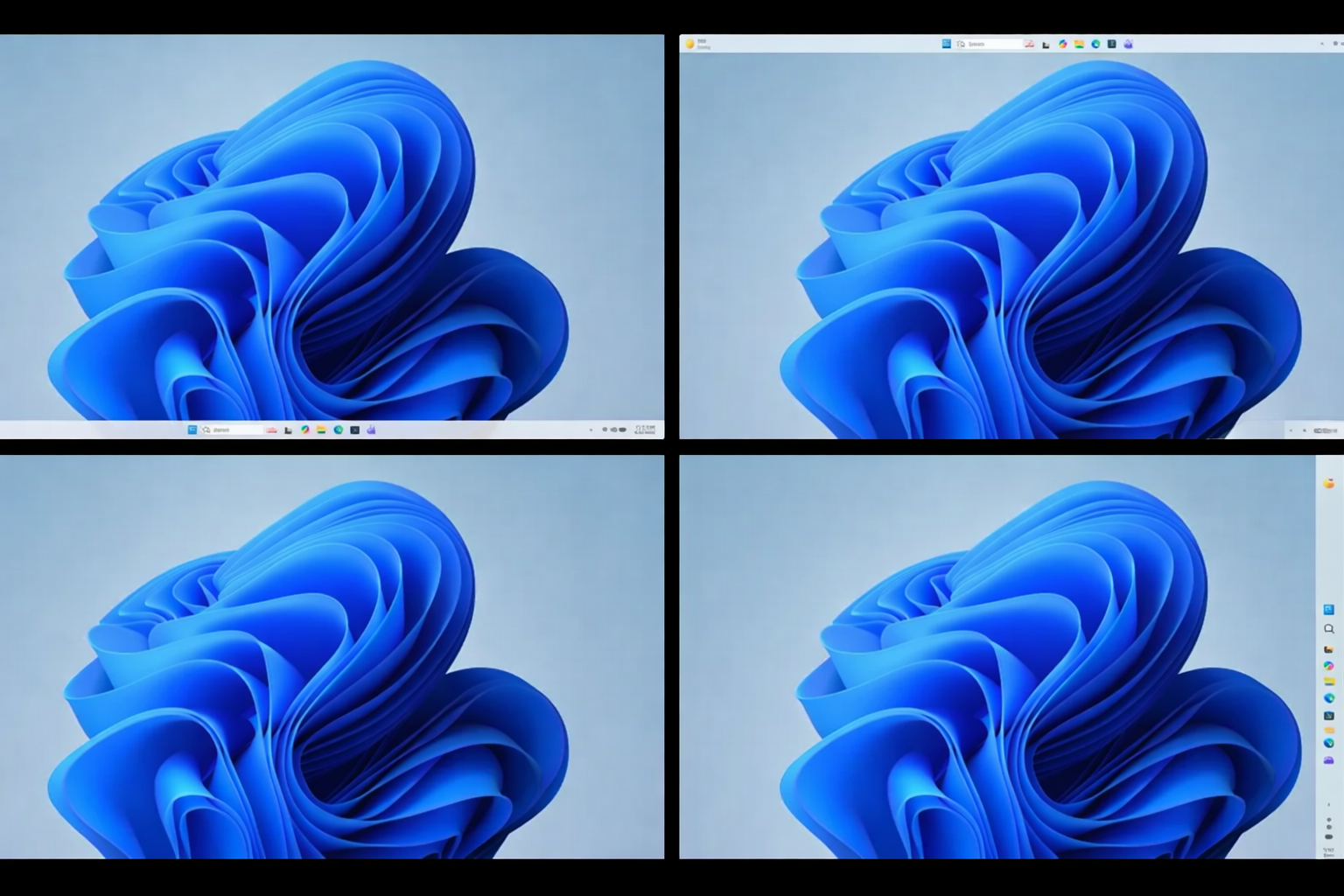Viewport: 1344px width, 896px height.
Task: Open the dark app icon in top taskbar
Action: (x=1112, y=44)
